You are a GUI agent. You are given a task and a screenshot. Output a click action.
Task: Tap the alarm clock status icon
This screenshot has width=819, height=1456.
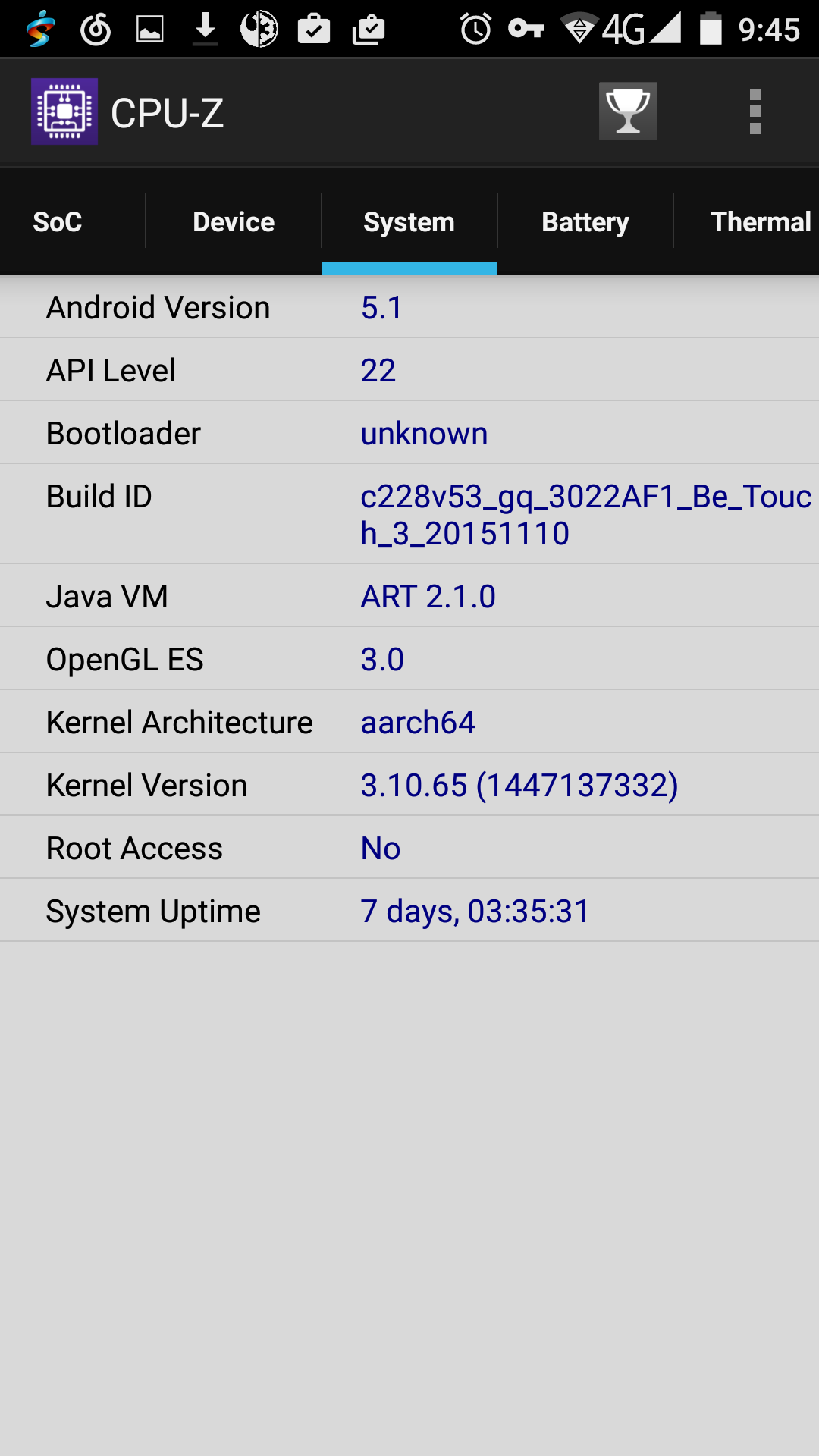coord(476,29)
